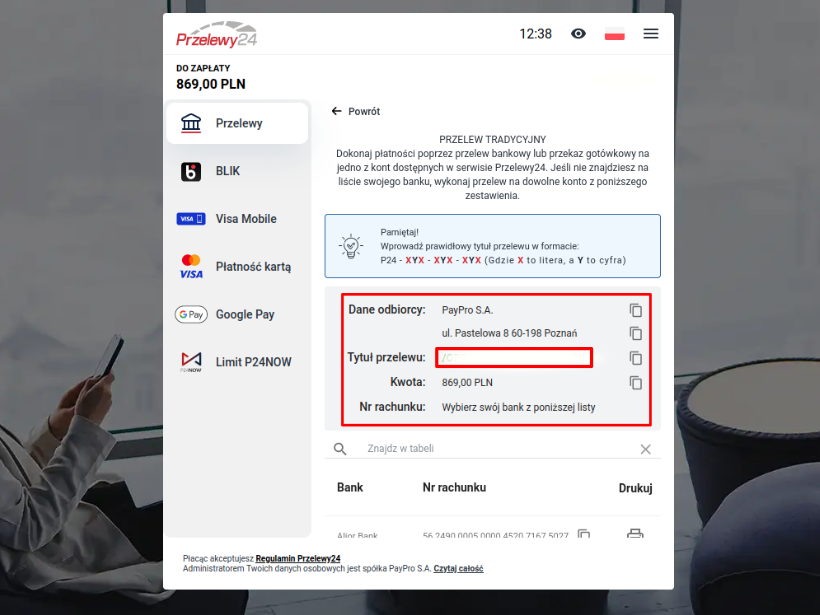Image resolution: width=820 pixels, height=615 pixels.
Task: Go back using the Powrót link
Action: [356, 111]
